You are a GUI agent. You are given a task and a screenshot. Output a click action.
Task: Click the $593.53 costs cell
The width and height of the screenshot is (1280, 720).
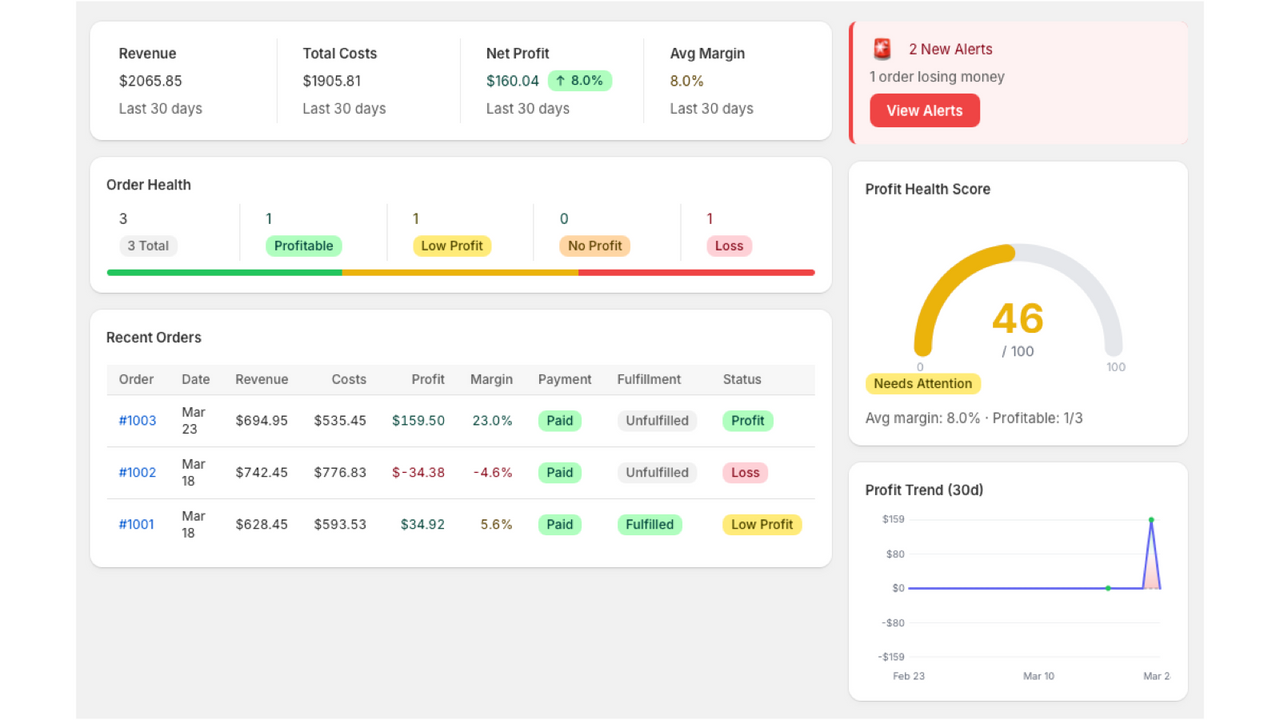coord(340,525)
